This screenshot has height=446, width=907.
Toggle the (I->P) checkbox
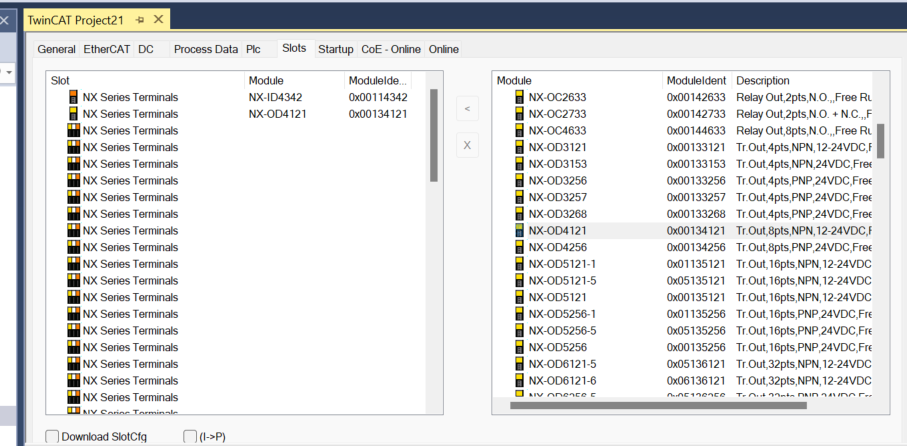point(190,437)
